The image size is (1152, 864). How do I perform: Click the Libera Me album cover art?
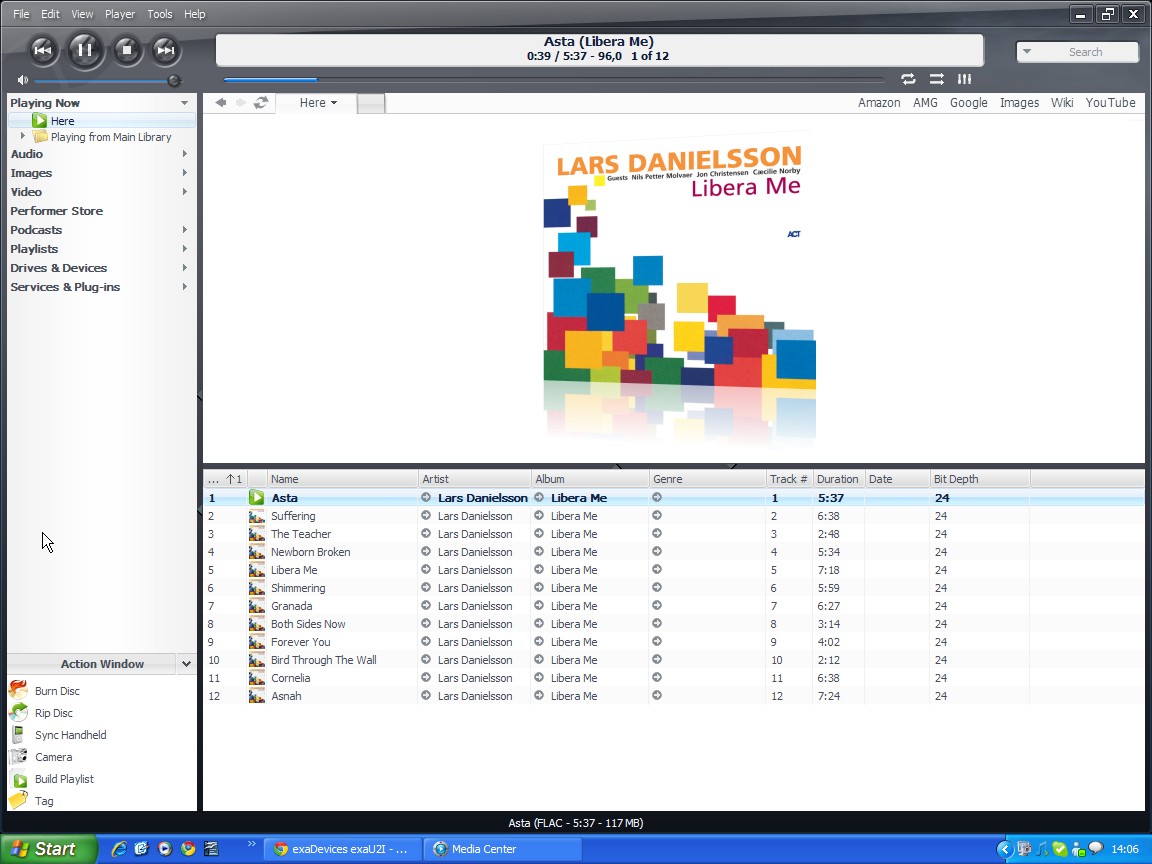click(679, 259)
